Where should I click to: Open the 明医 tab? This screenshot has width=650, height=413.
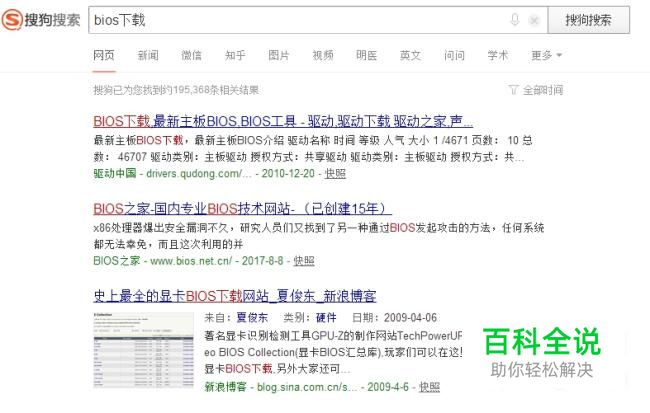click(366, 55)
